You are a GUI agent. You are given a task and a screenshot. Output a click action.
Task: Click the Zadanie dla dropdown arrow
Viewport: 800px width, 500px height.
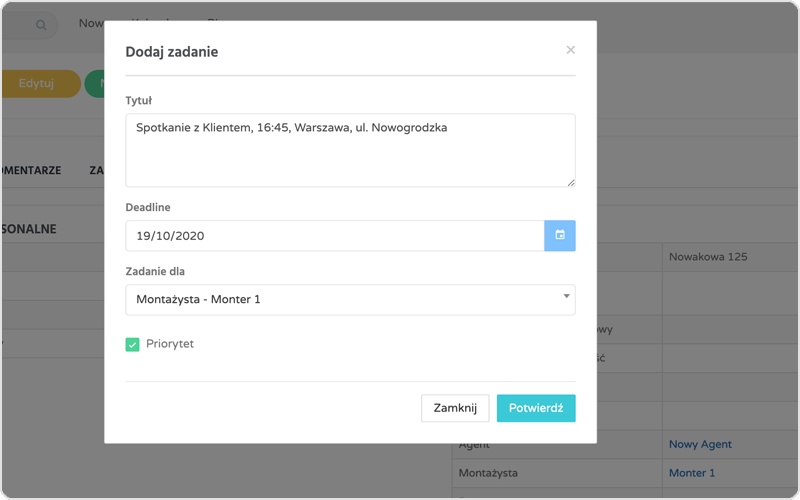tap(566, 297)
